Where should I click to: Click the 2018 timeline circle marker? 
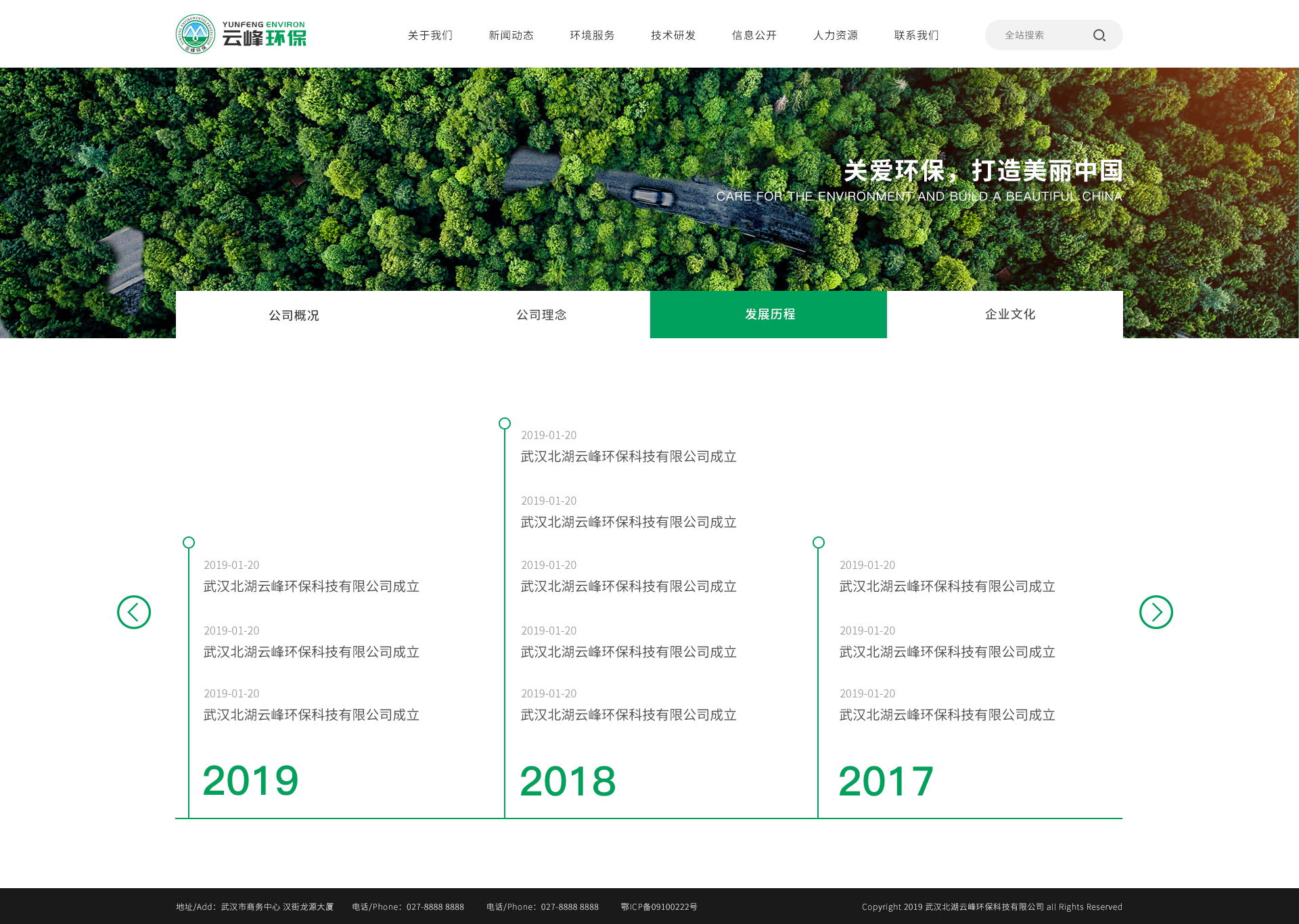[505, 423]
